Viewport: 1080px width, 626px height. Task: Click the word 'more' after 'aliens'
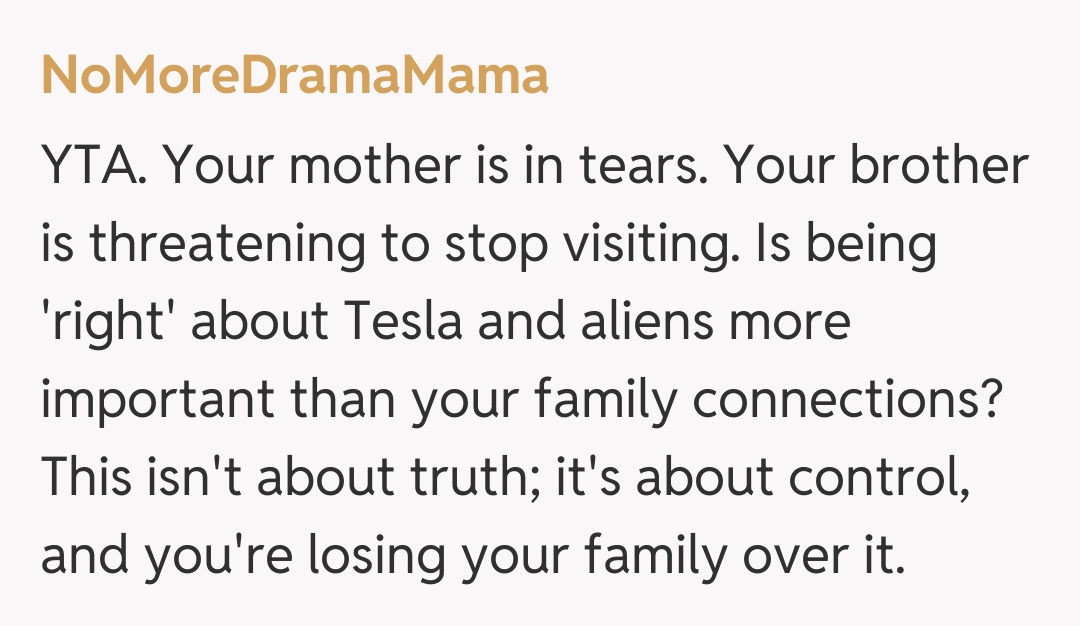[x=797, y=323]
